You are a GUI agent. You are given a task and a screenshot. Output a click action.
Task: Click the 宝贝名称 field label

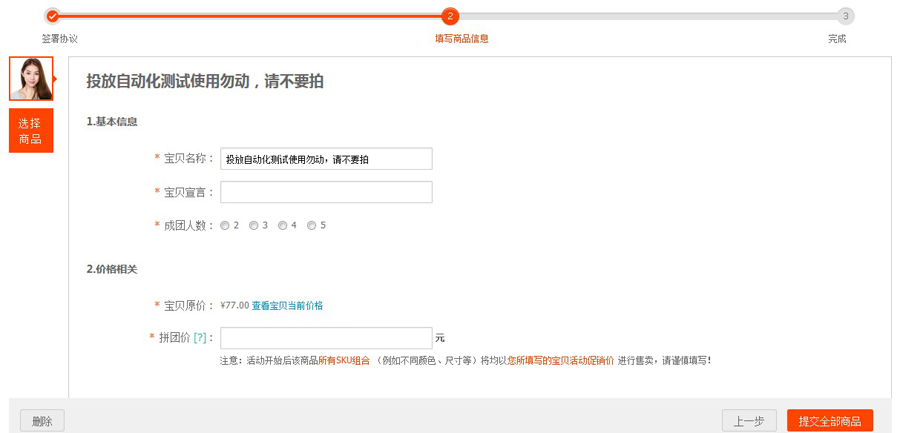tap(184, 159)
